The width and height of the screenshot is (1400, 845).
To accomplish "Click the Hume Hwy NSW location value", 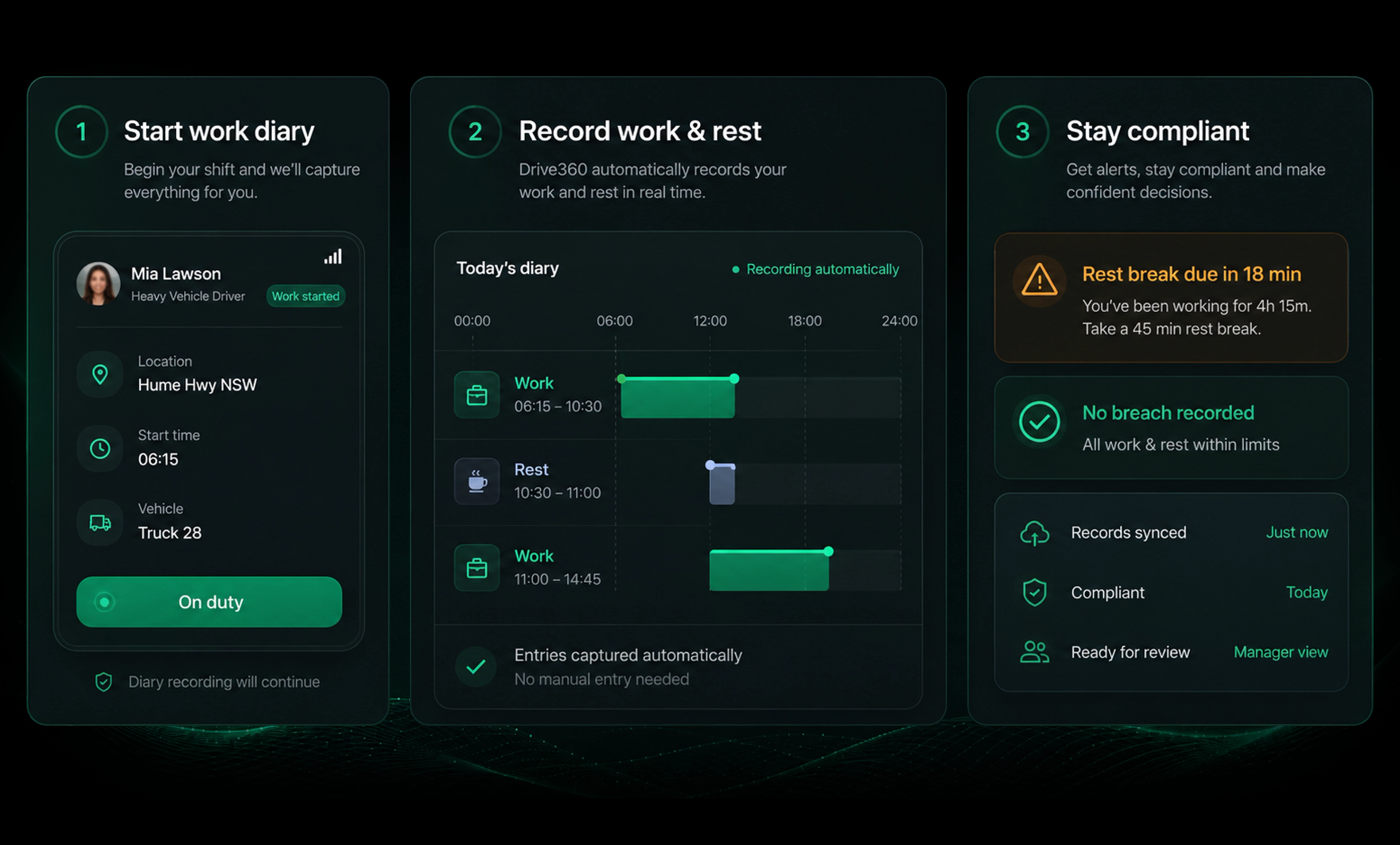I will (x=197, y=385).
